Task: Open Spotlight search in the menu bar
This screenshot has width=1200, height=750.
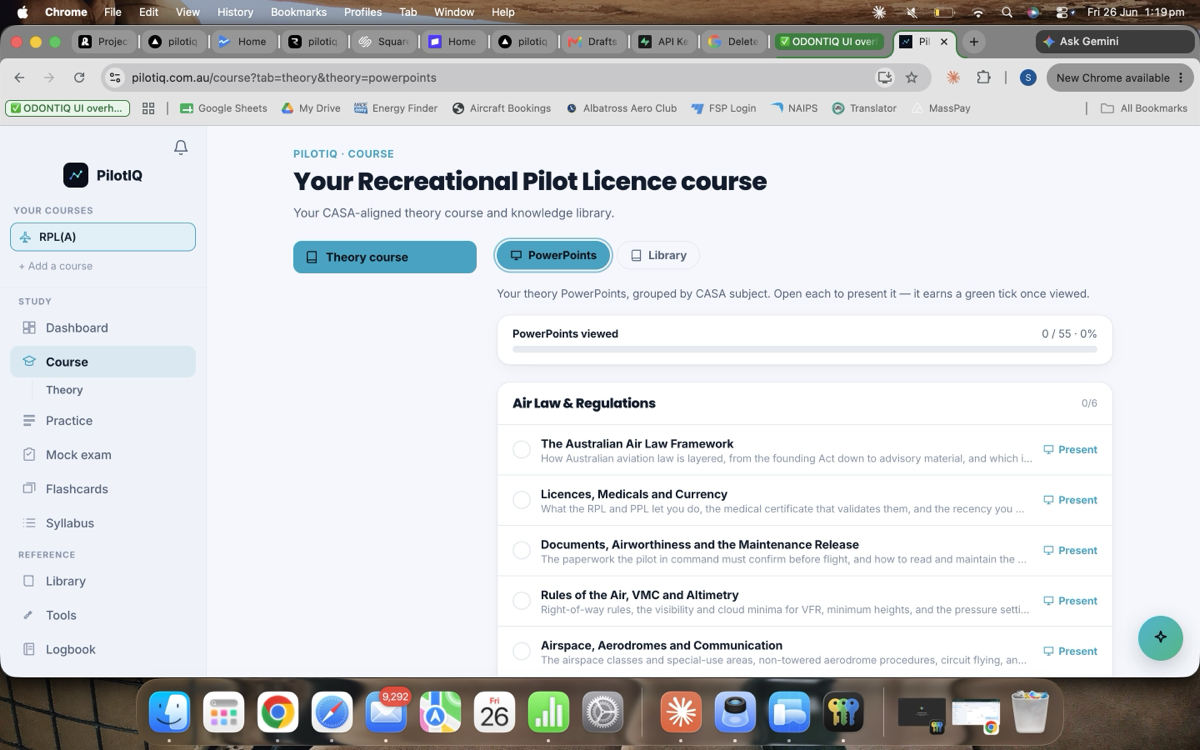Action: click(x=1007, y=12)
